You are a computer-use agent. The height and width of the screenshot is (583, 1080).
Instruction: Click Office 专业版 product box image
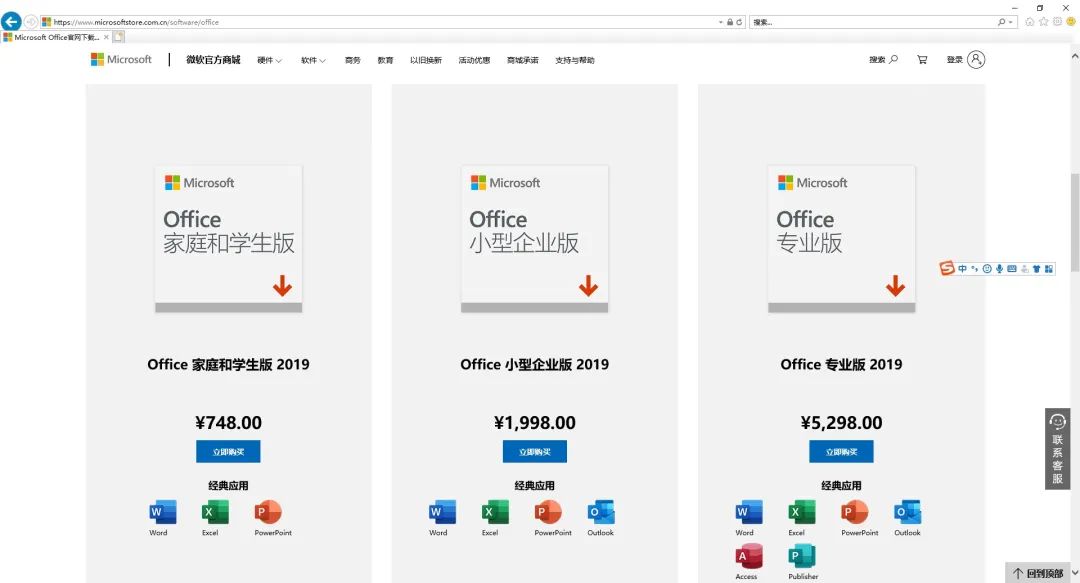click(842, 239)
